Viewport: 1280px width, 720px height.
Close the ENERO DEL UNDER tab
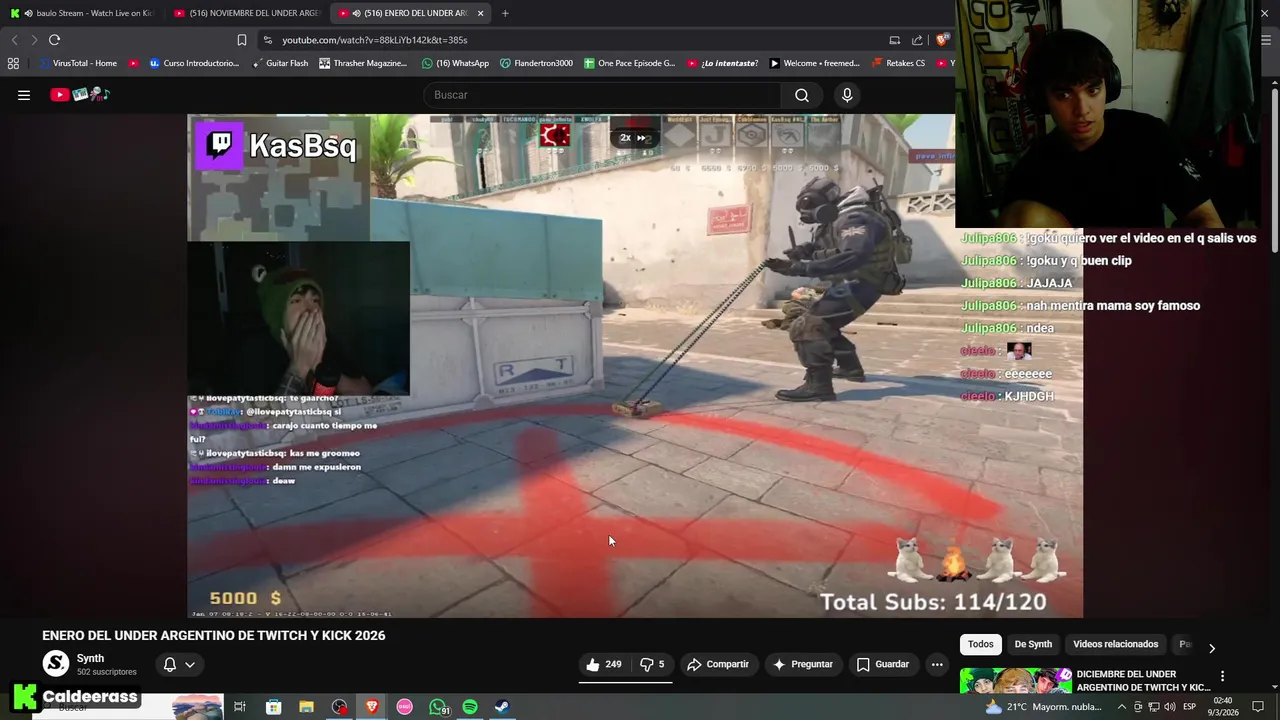click(x=481, y=13)
